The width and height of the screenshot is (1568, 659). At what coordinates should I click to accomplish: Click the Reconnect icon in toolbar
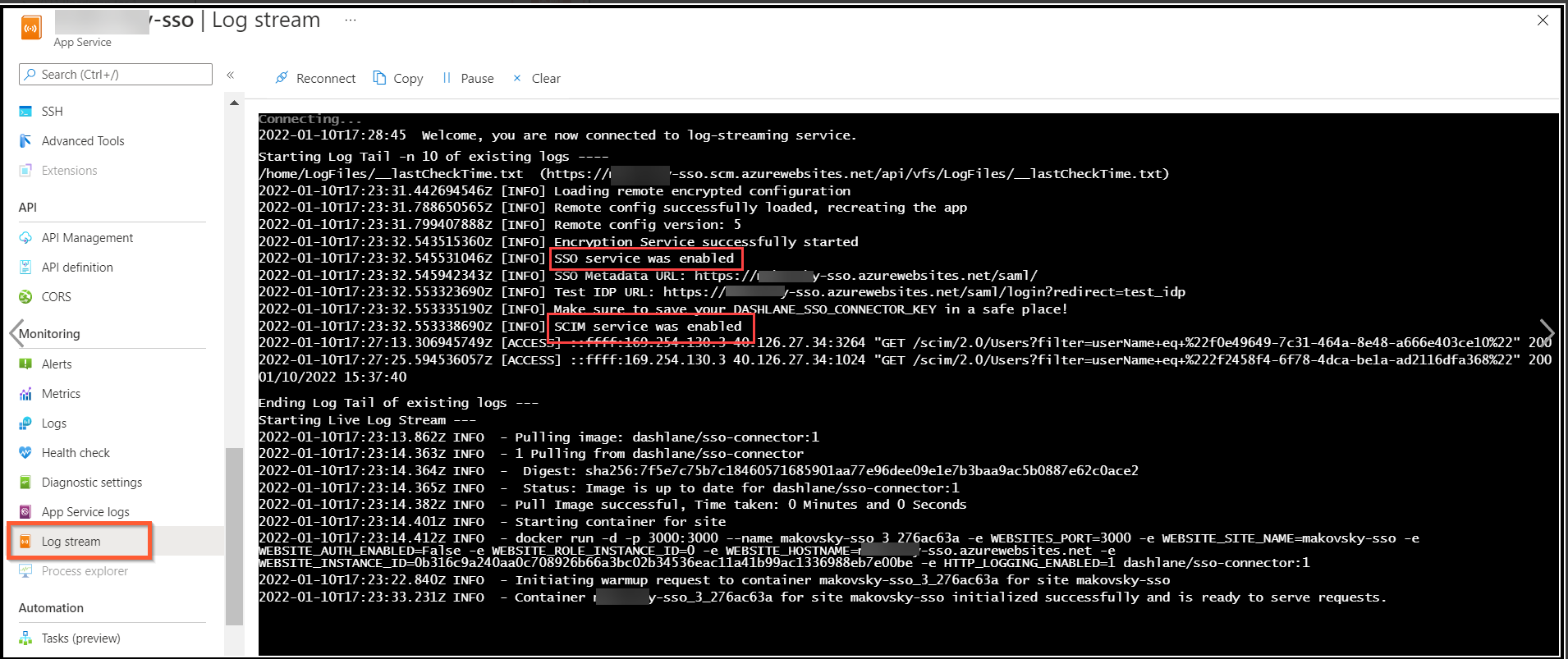pos(282,78)
